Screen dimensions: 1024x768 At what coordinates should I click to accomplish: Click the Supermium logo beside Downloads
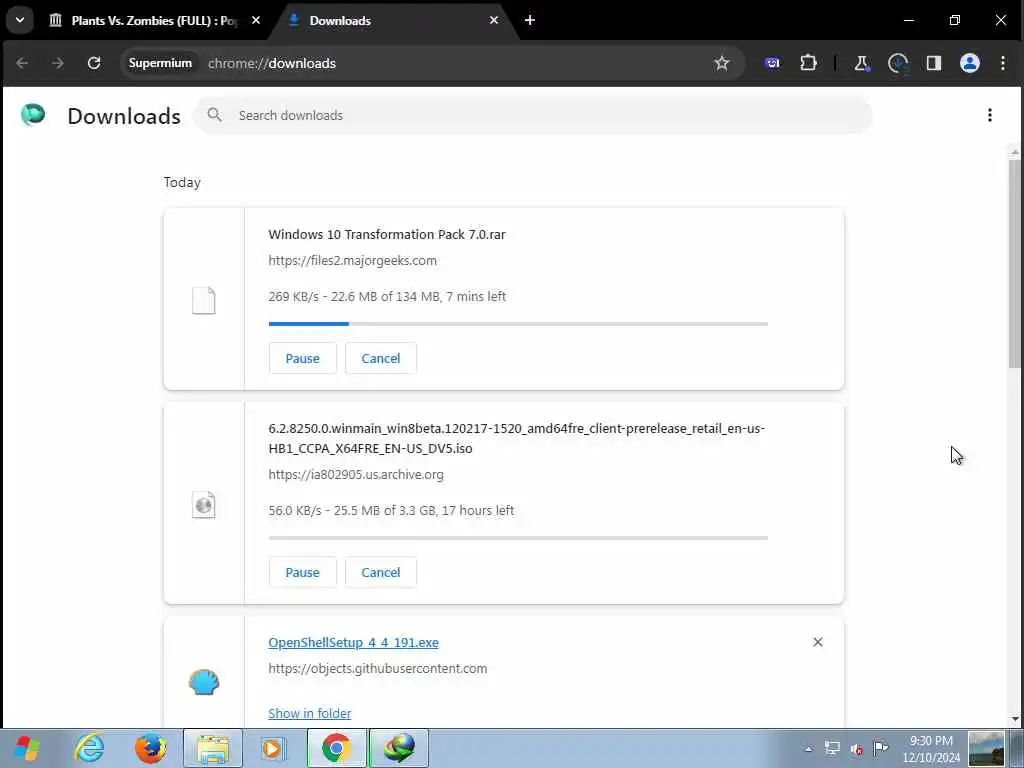[x=33, y=115]
